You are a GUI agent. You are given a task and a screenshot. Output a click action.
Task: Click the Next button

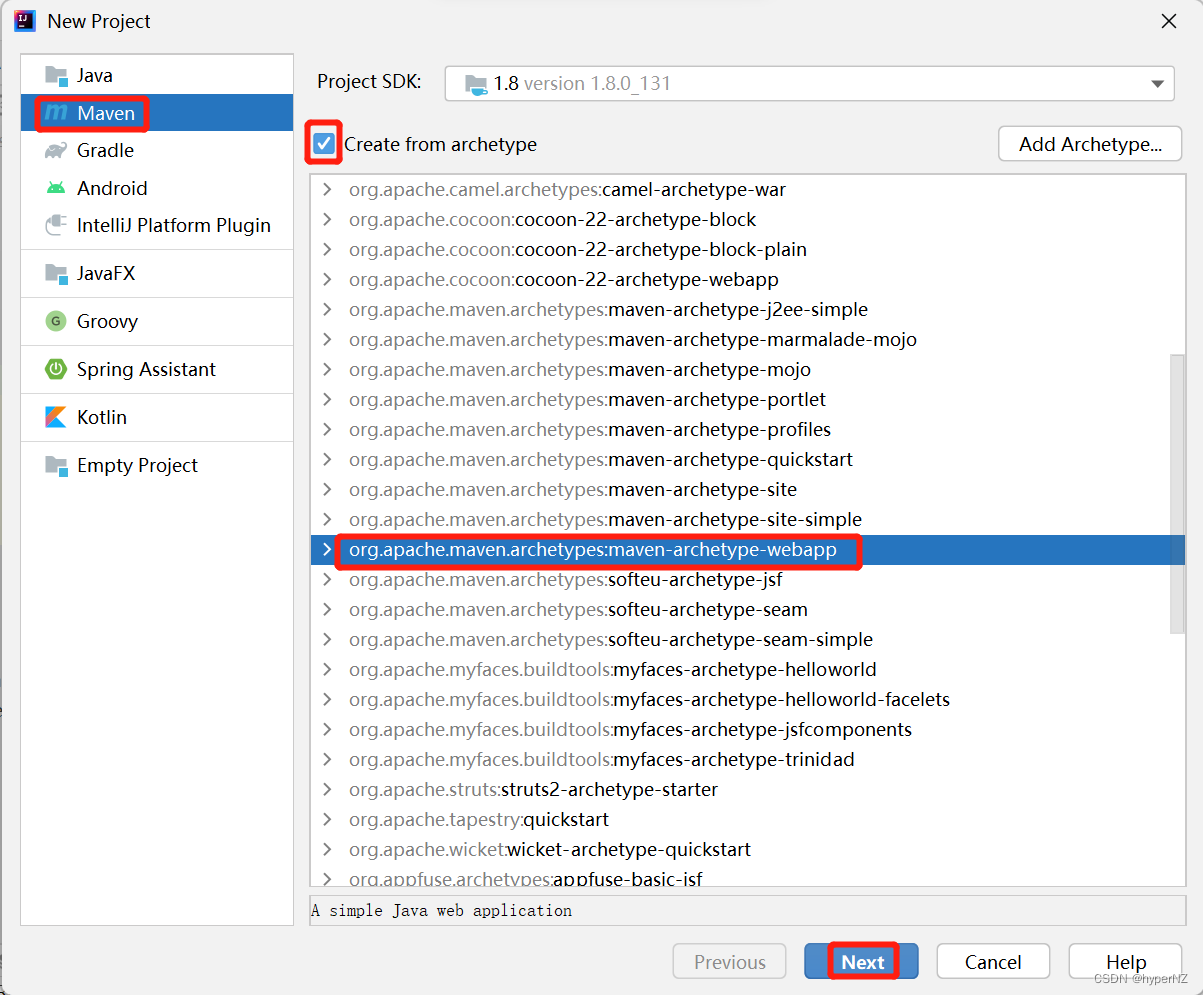tap(863, 962)
